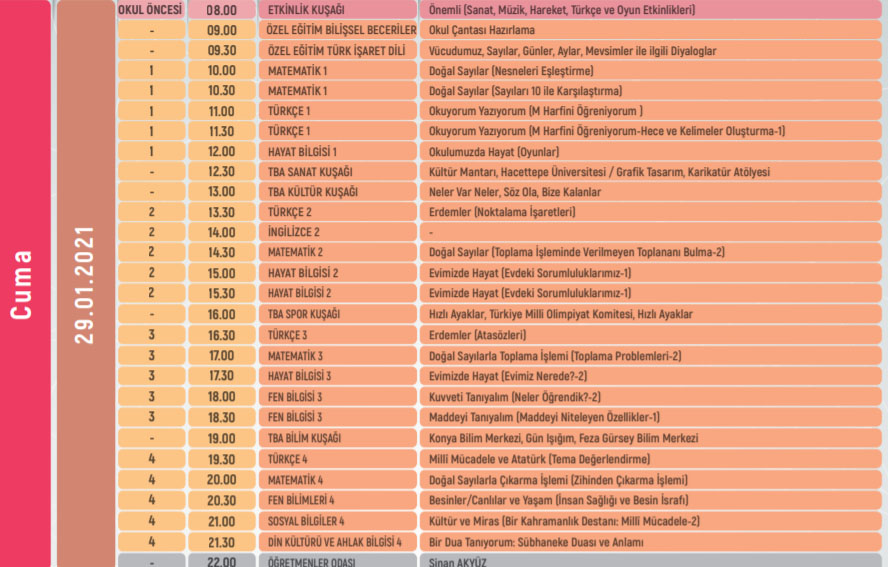The height and width of the screenshot is (567, 888).
Task: Select 'TÜRKÇE 2' cell
Action: point(338,212)
